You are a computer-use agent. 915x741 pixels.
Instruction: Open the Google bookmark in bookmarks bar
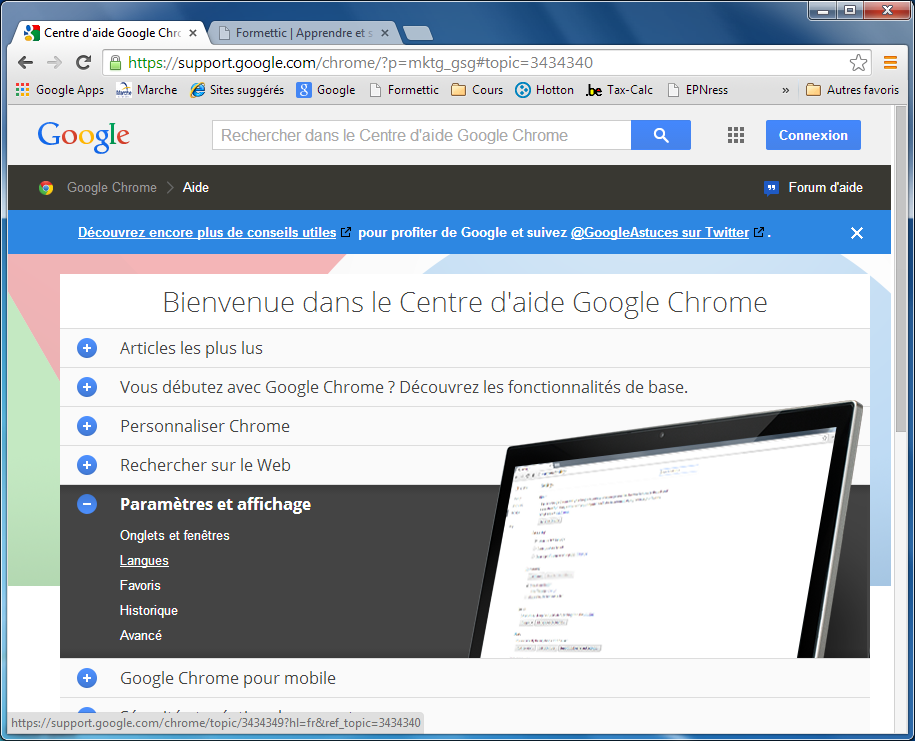[x=326, y=90]
